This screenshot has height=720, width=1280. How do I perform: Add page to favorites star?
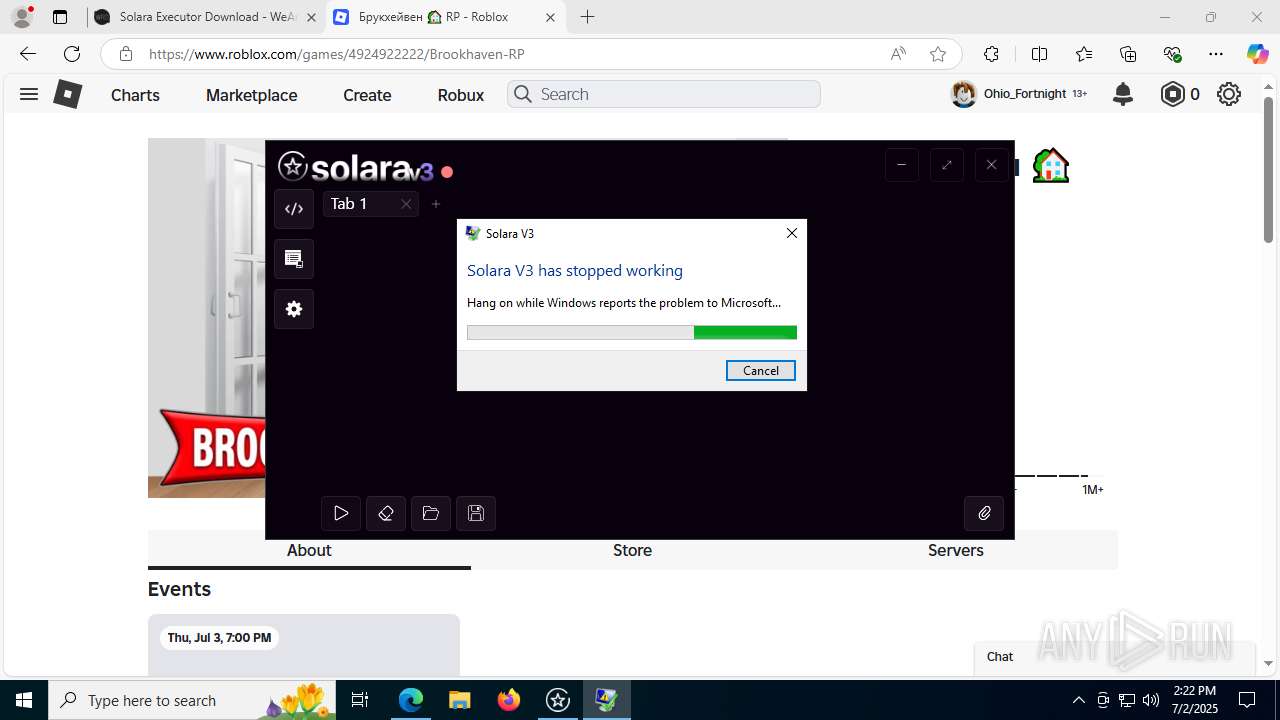[938, 54]
